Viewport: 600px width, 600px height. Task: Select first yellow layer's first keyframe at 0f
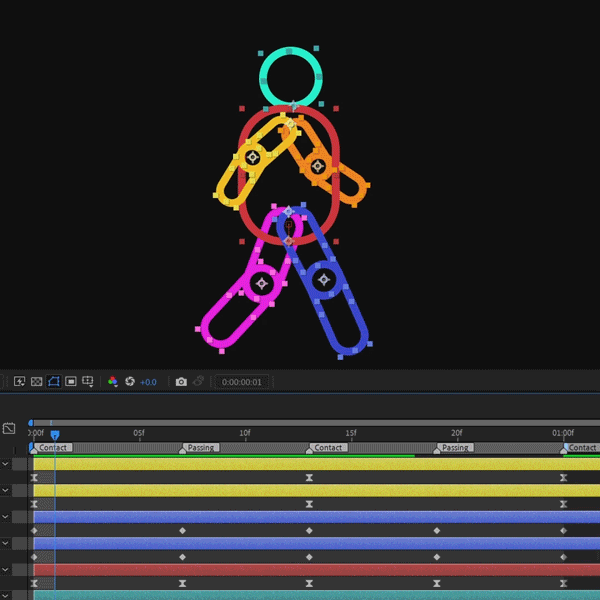(x=34, y=478)
